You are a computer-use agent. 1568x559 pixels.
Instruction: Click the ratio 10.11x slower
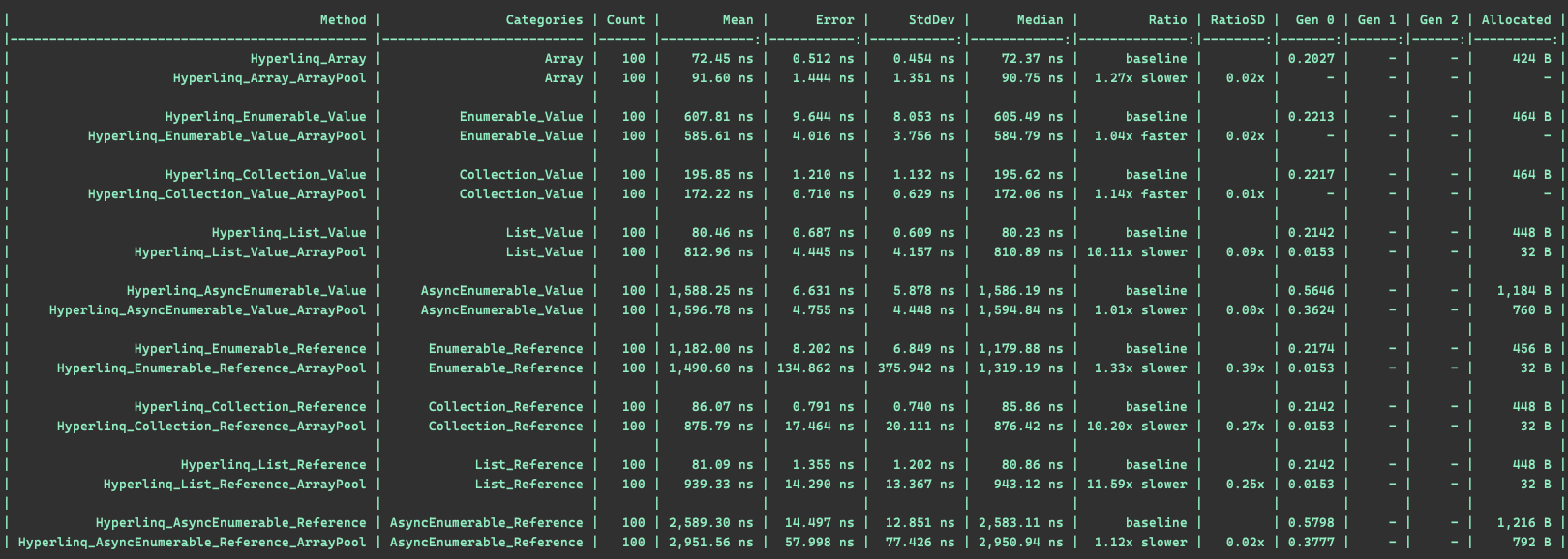[x=1137, y=251]
